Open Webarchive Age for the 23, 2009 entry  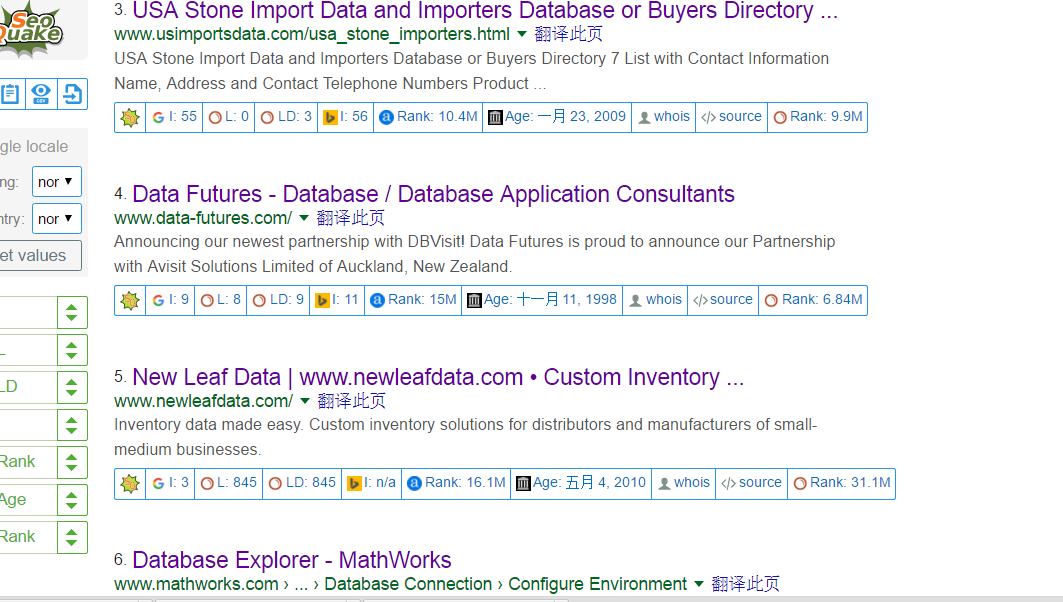tap(557, 117)
